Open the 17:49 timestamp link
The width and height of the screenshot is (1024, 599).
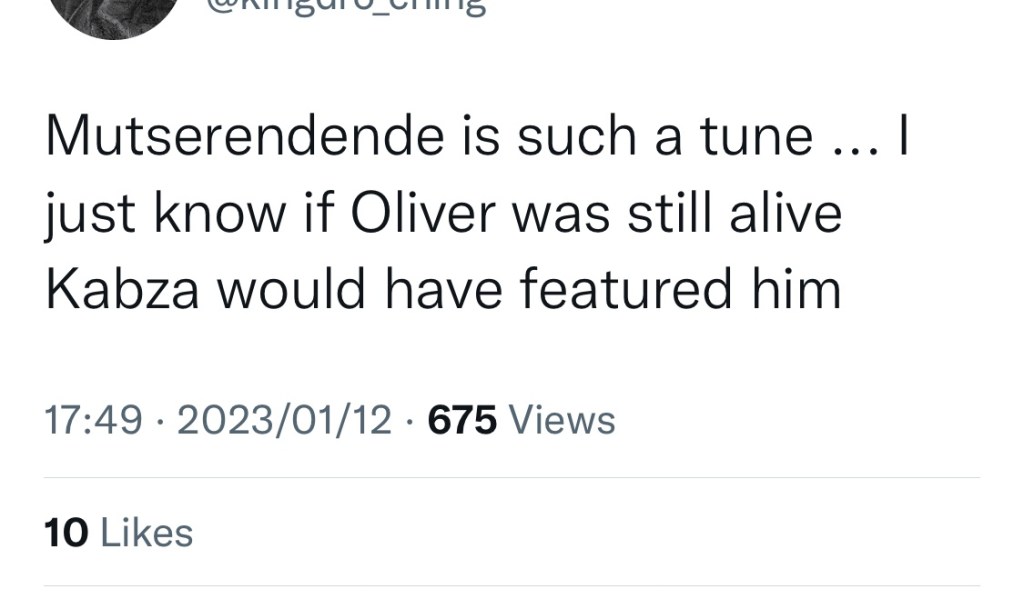point(94,421)
